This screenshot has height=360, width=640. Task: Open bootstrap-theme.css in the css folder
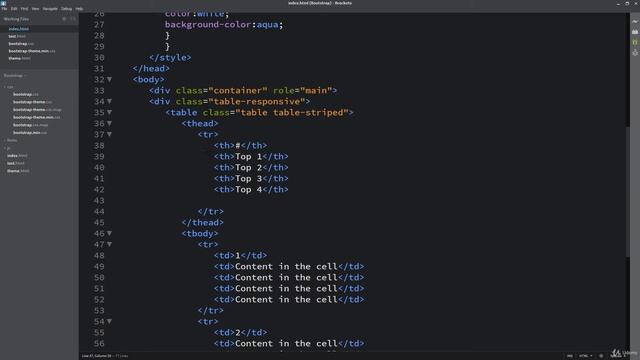(33, 102)
